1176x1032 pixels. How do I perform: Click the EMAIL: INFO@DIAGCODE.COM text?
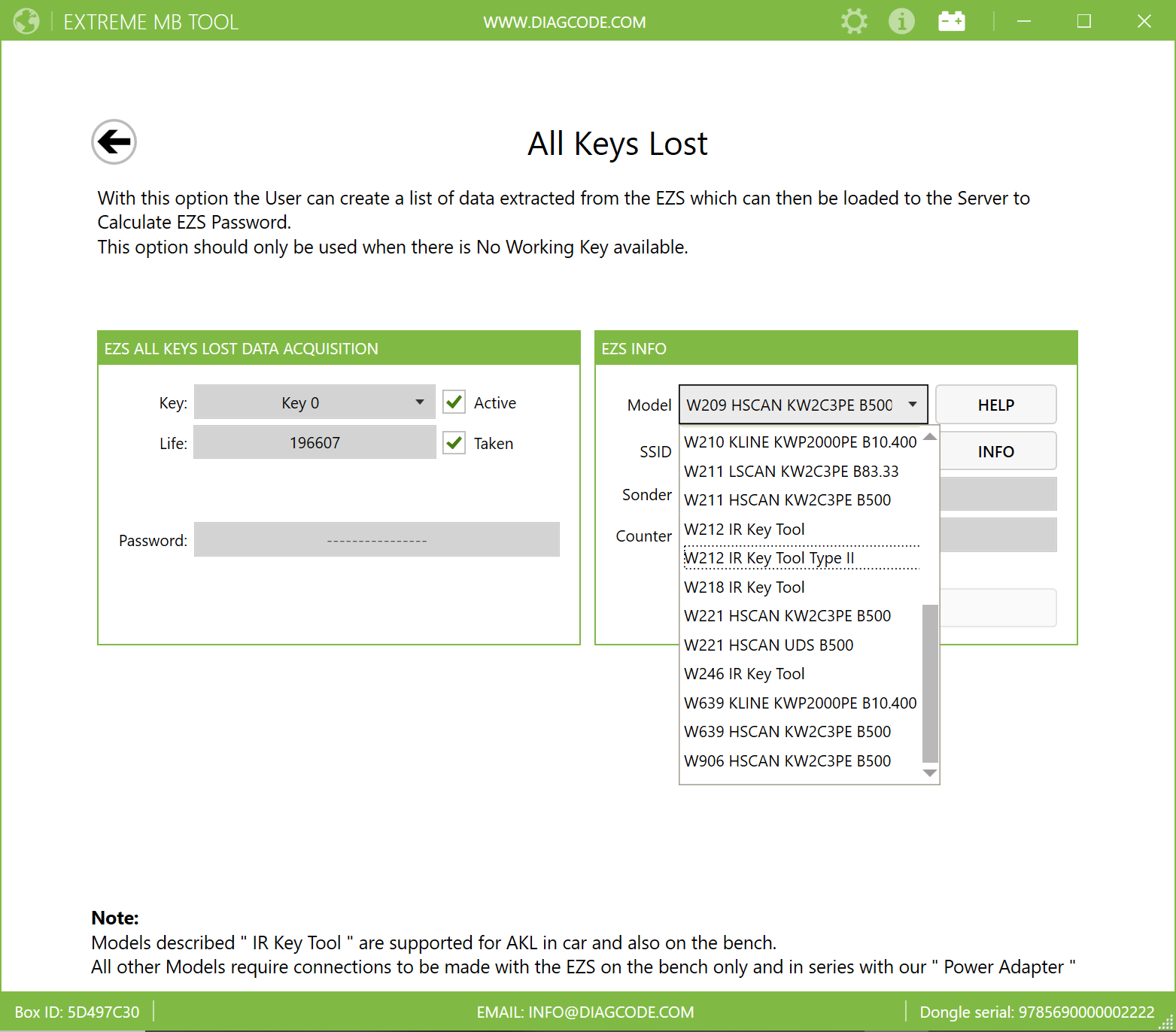[585, 1012]
